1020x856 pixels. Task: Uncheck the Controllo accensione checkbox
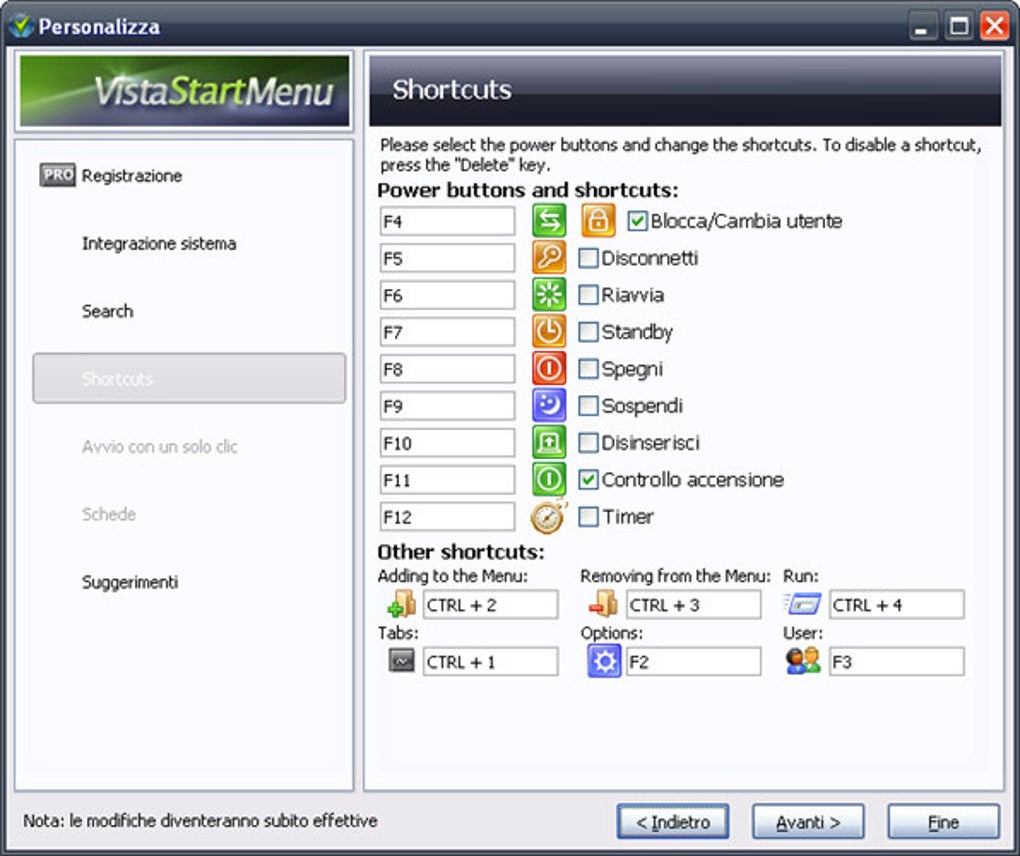588,480
